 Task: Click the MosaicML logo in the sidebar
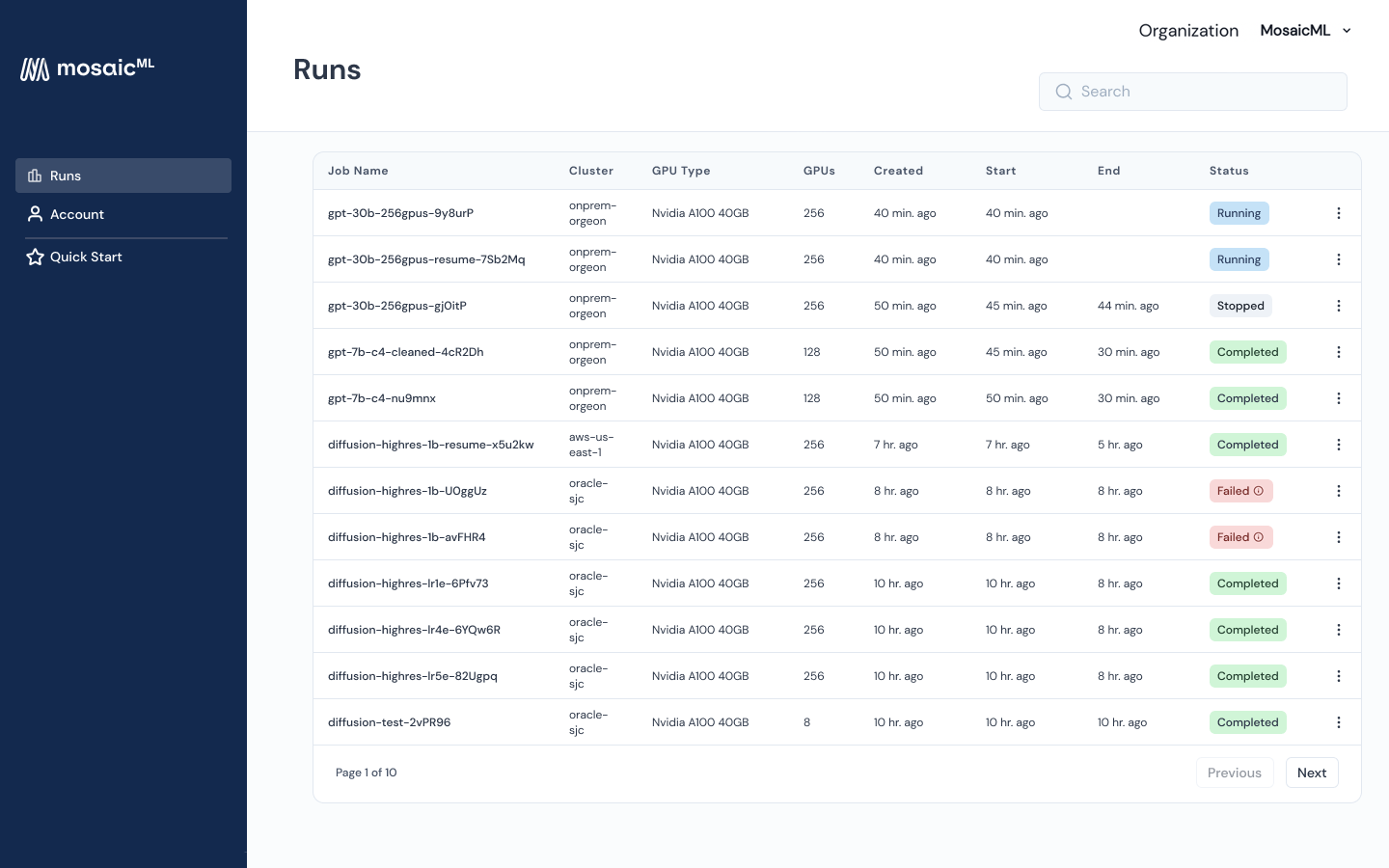[88, 68]
